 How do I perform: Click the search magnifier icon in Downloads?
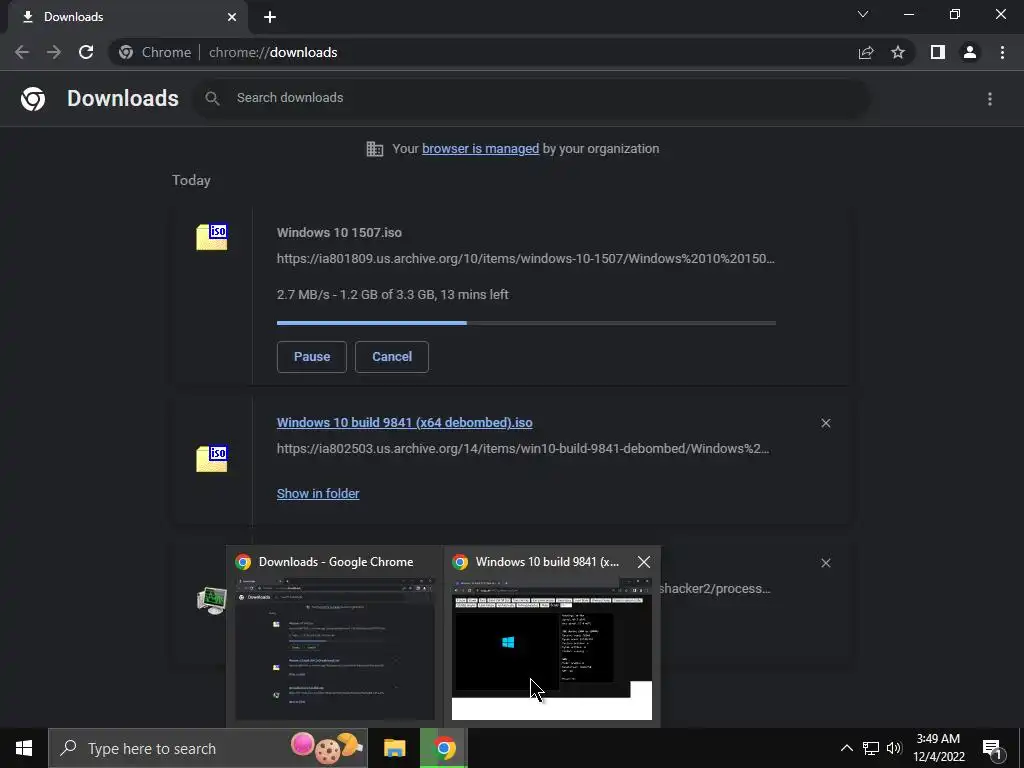pyautogui.click(x=212, y=99)
